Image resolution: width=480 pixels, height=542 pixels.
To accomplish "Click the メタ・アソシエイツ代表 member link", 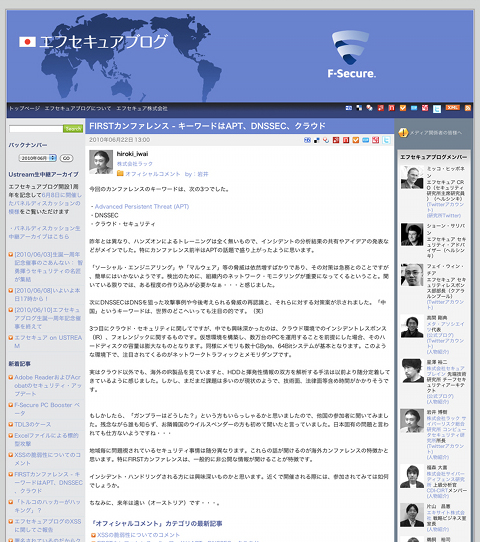I will pyautogui.click(x=445, y=327).
